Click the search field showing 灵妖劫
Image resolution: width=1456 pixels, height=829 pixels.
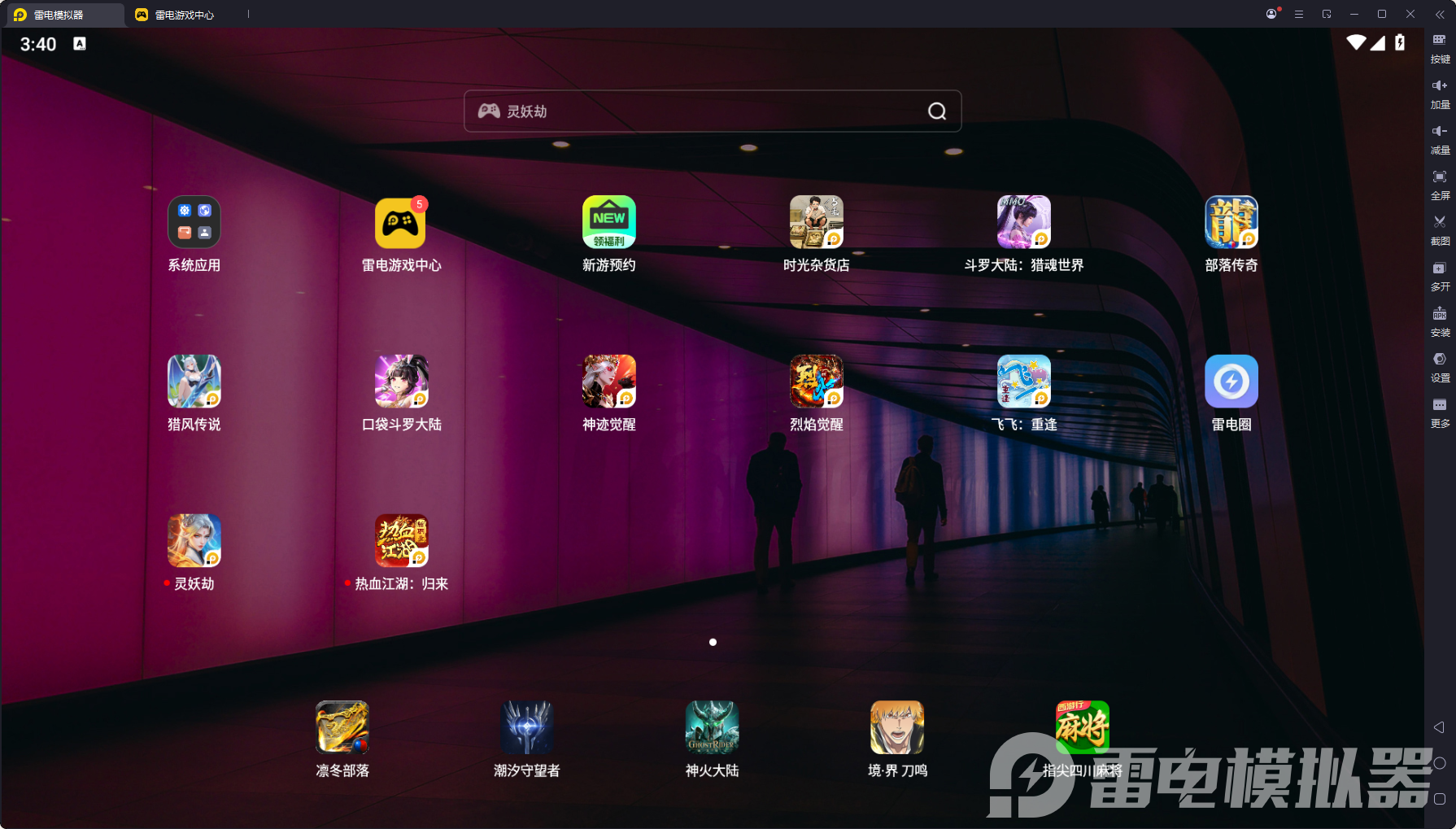click(x=713, y=111)
